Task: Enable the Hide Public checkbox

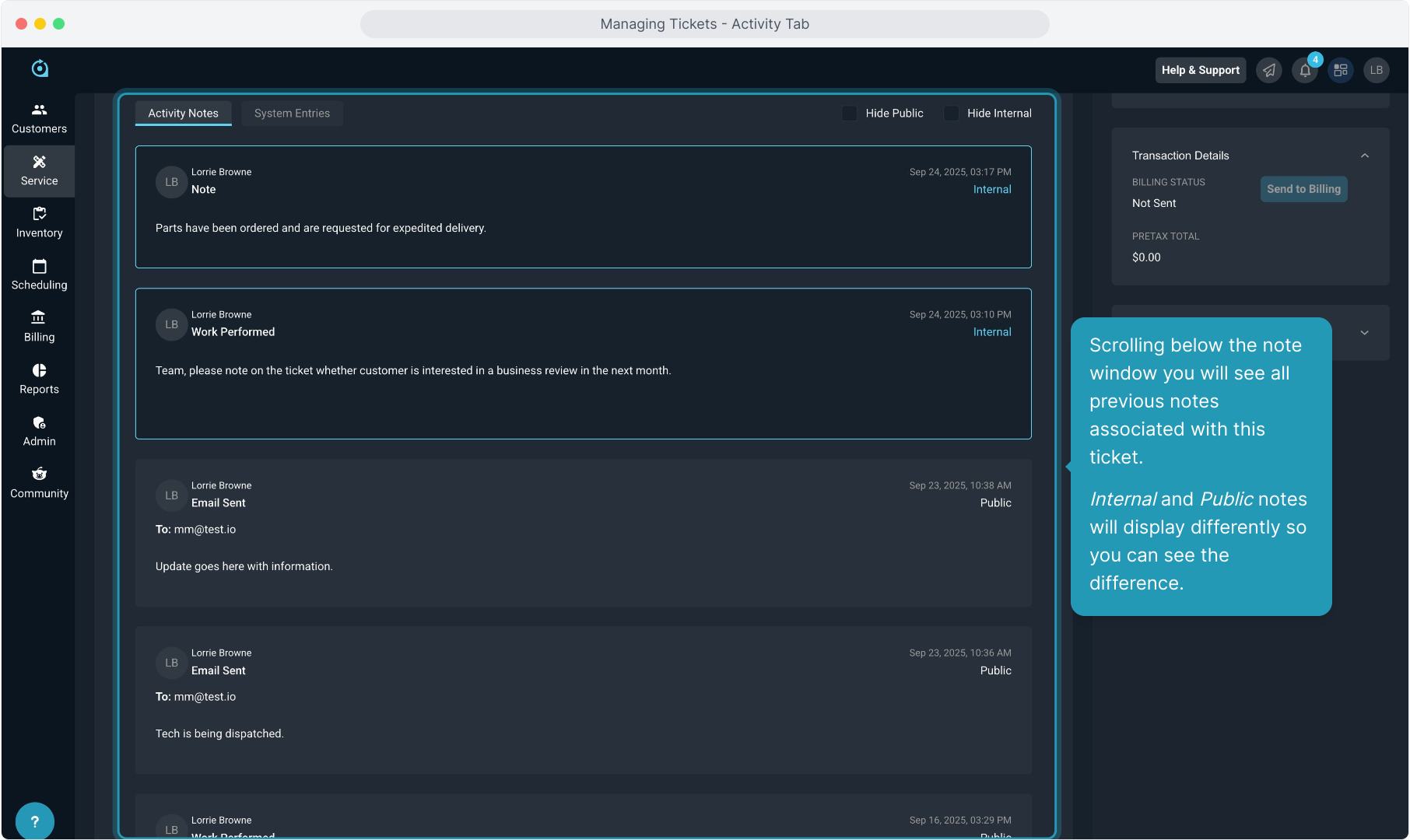Action: (x=850, y=114)
